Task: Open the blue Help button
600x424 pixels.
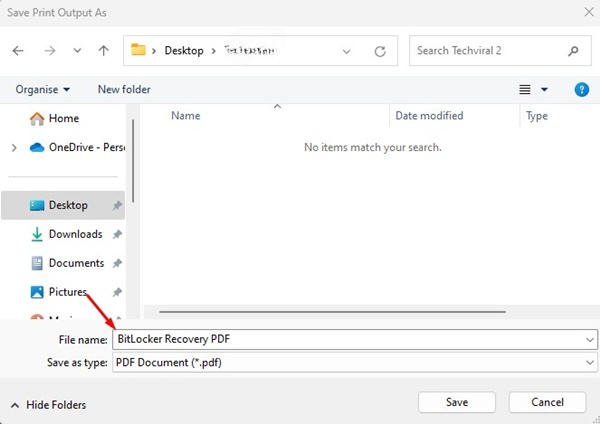Action: click(x=582, y=90)
